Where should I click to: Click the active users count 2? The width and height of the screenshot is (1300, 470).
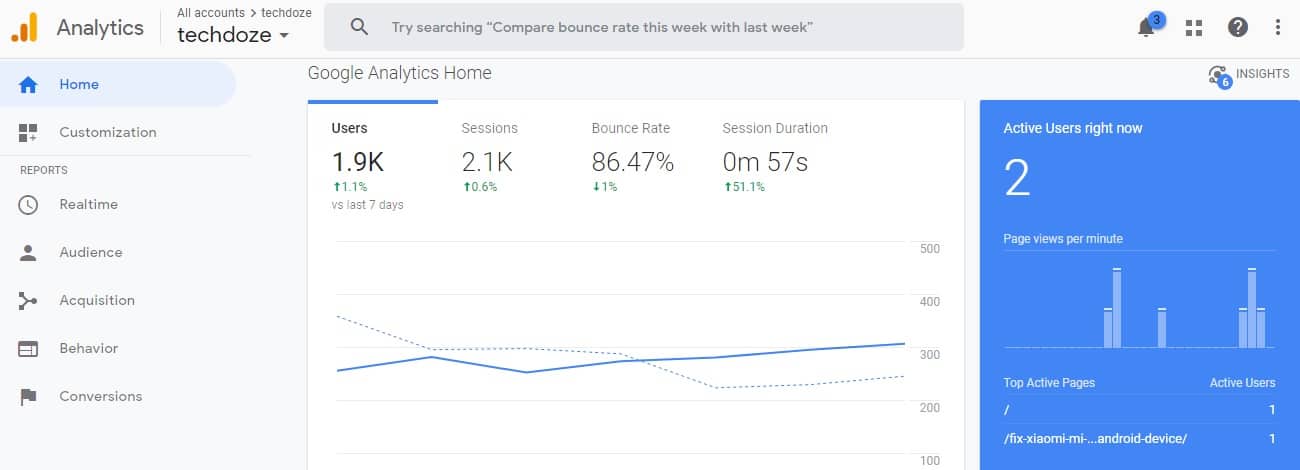[1017, 179]
